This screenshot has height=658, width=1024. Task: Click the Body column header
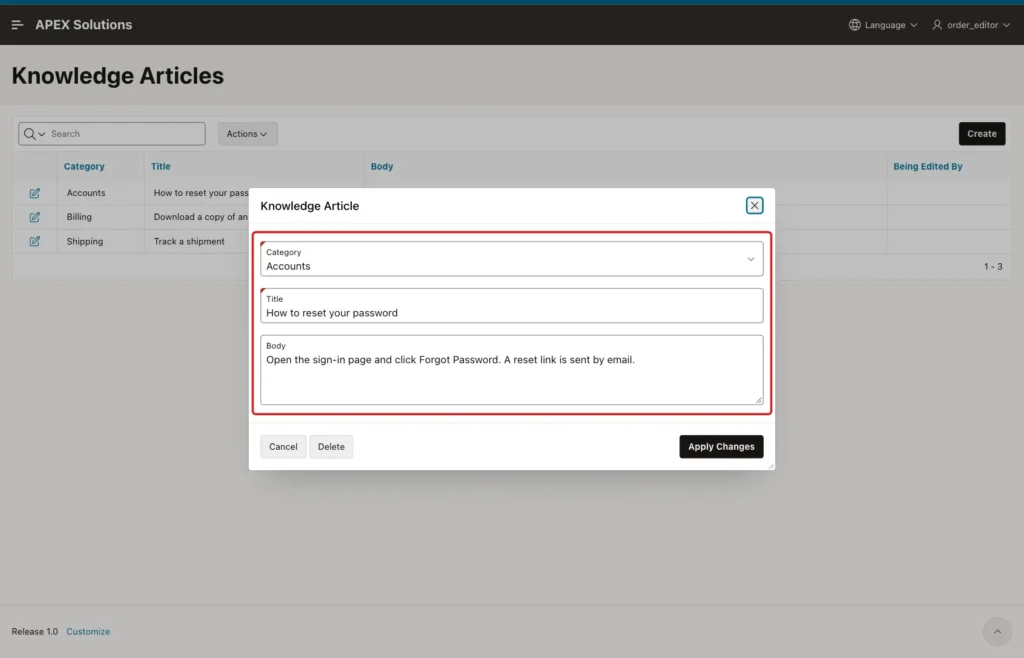pos(382,166)
